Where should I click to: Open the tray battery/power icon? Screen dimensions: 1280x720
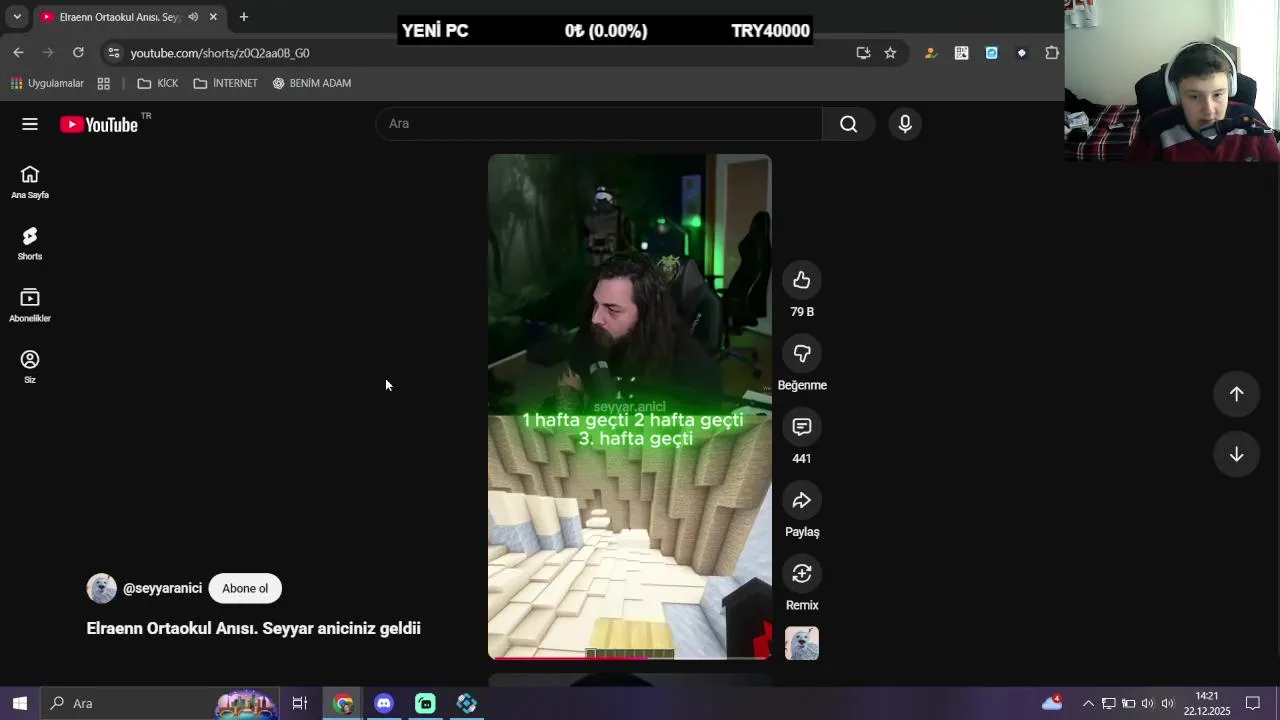click(x=1128, y=703)
